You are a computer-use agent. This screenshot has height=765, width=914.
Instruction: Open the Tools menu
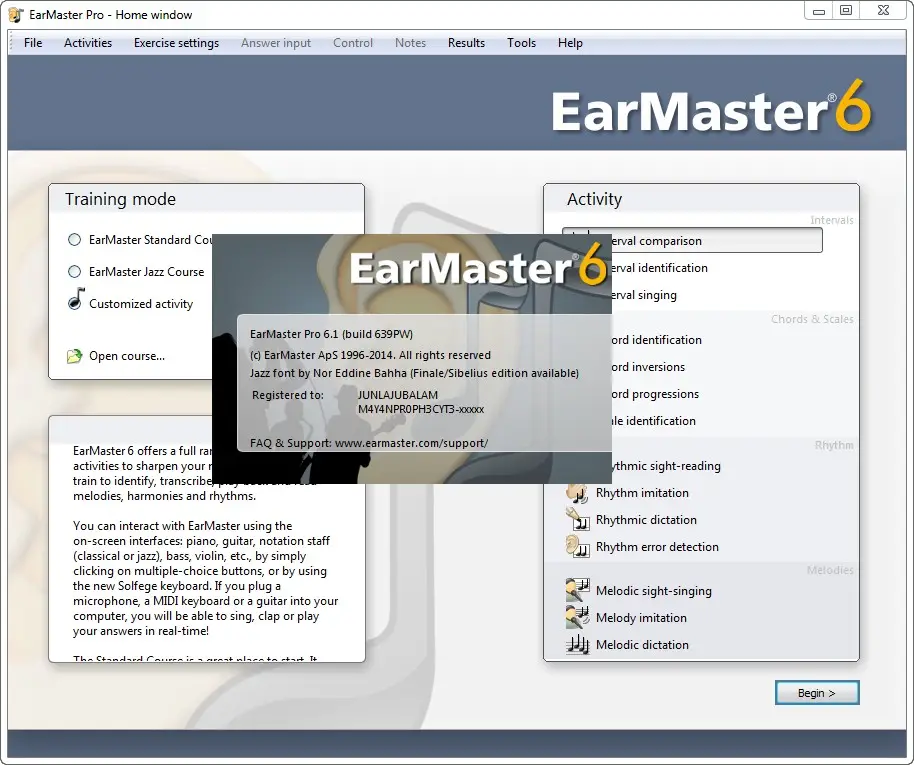point(521,43)
